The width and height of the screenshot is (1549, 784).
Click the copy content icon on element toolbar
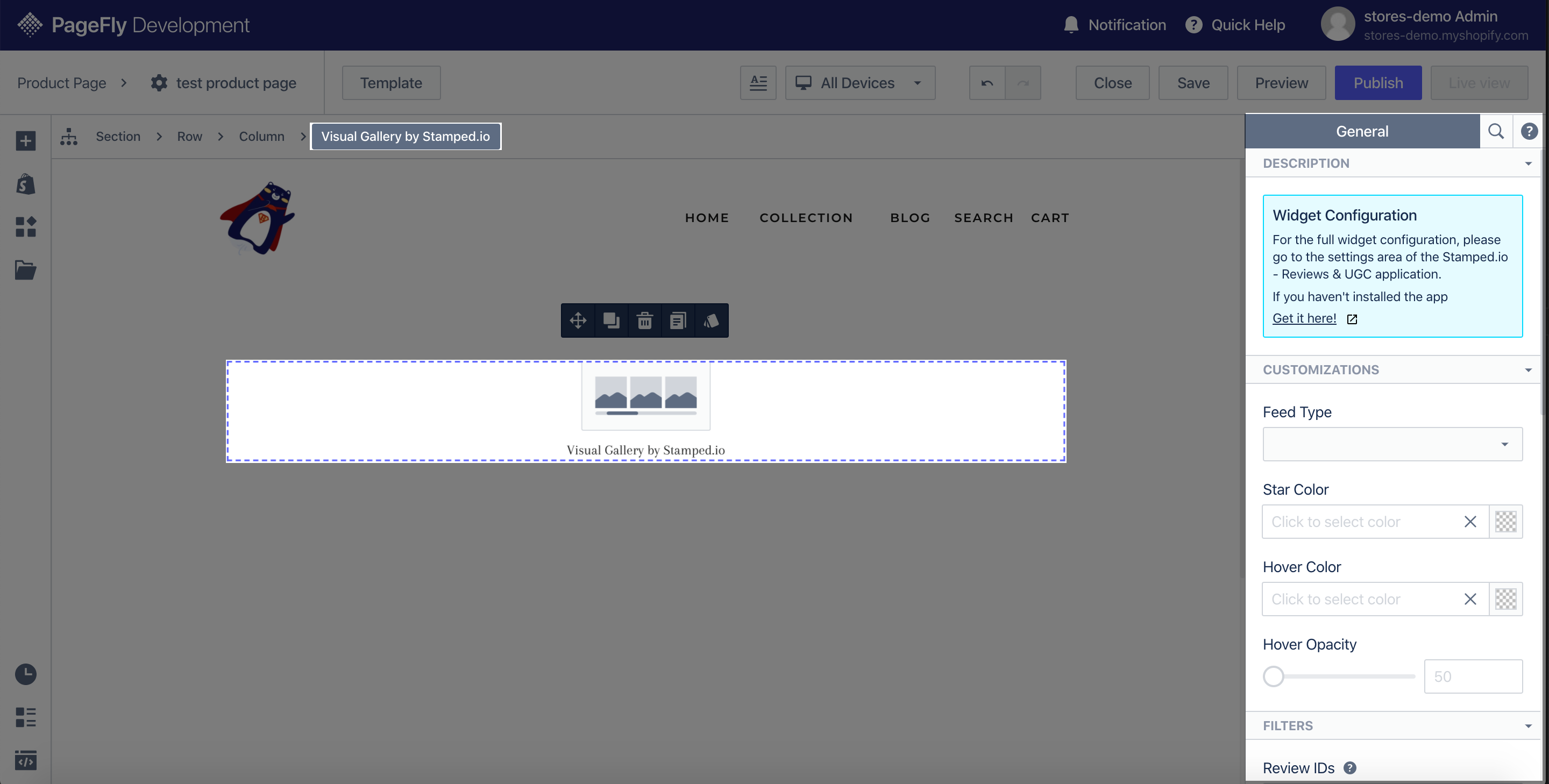[678, 320]
